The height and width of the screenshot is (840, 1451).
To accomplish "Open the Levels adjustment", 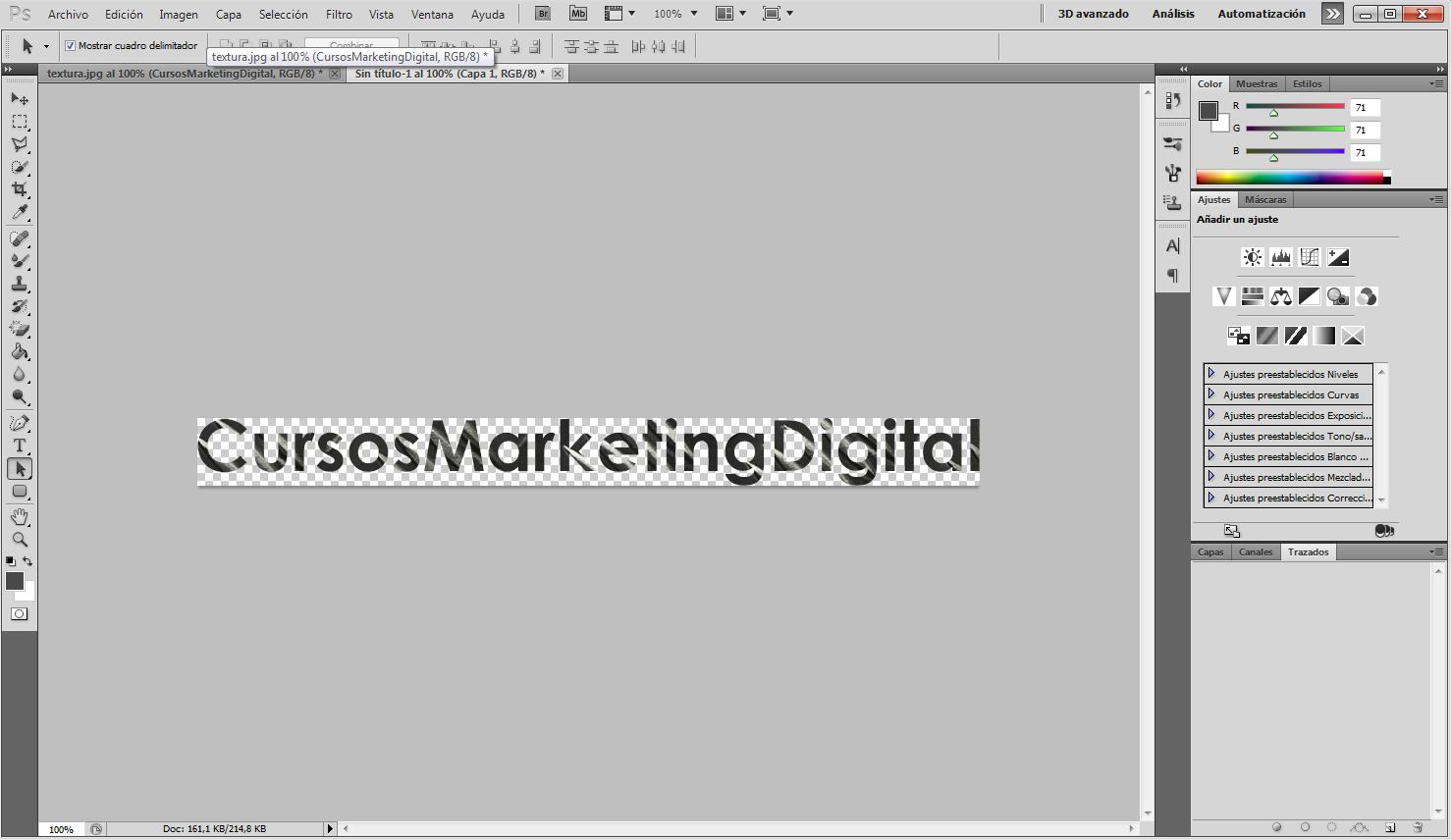I will [1280, 256].
